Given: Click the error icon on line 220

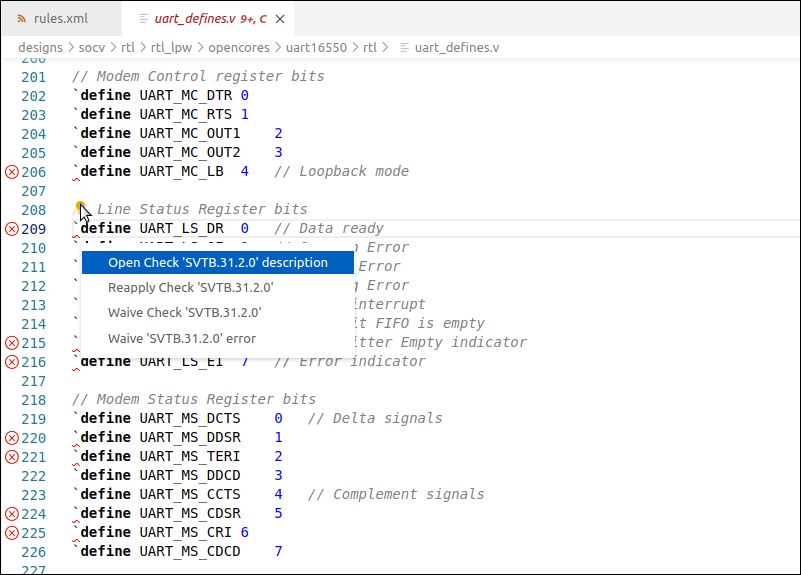Looking at the screenshot, I should (12, 438).
